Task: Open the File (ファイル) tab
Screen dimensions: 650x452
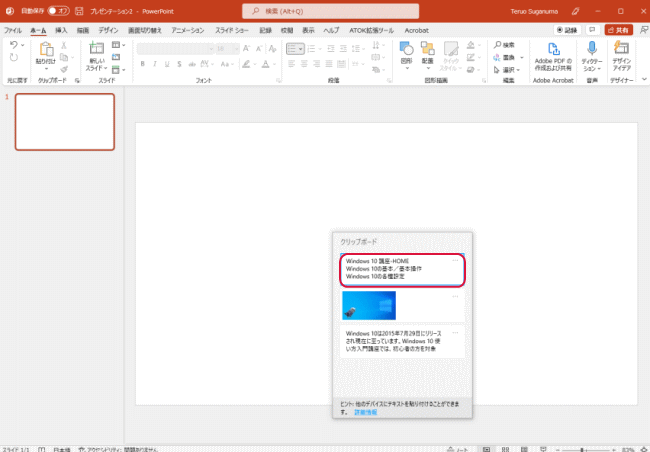Action: coord(13,30)
